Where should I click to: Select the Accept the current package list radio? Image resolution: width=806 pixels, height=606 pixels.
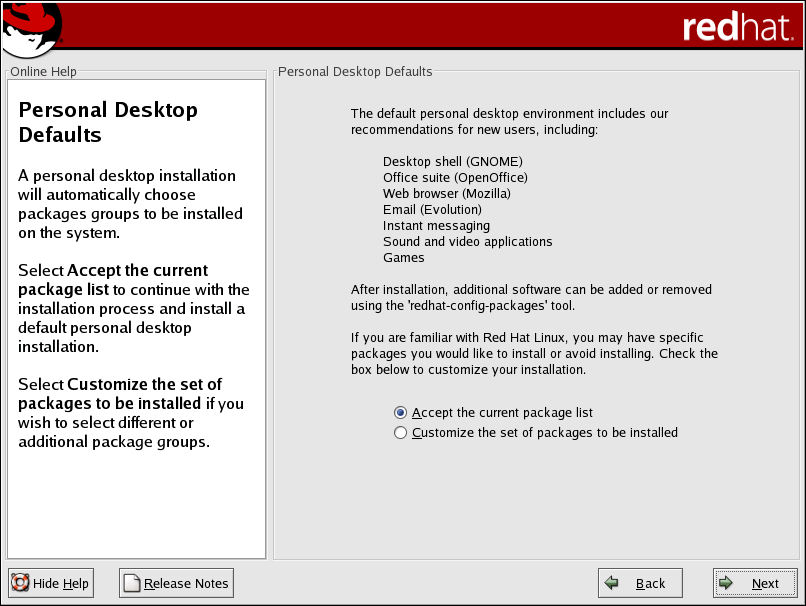tap(401, 413)
